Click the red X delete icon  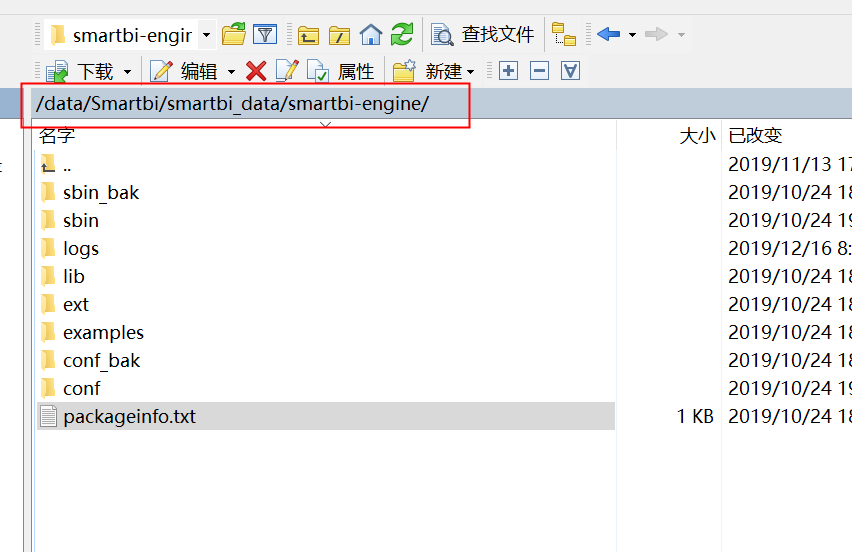256,71
